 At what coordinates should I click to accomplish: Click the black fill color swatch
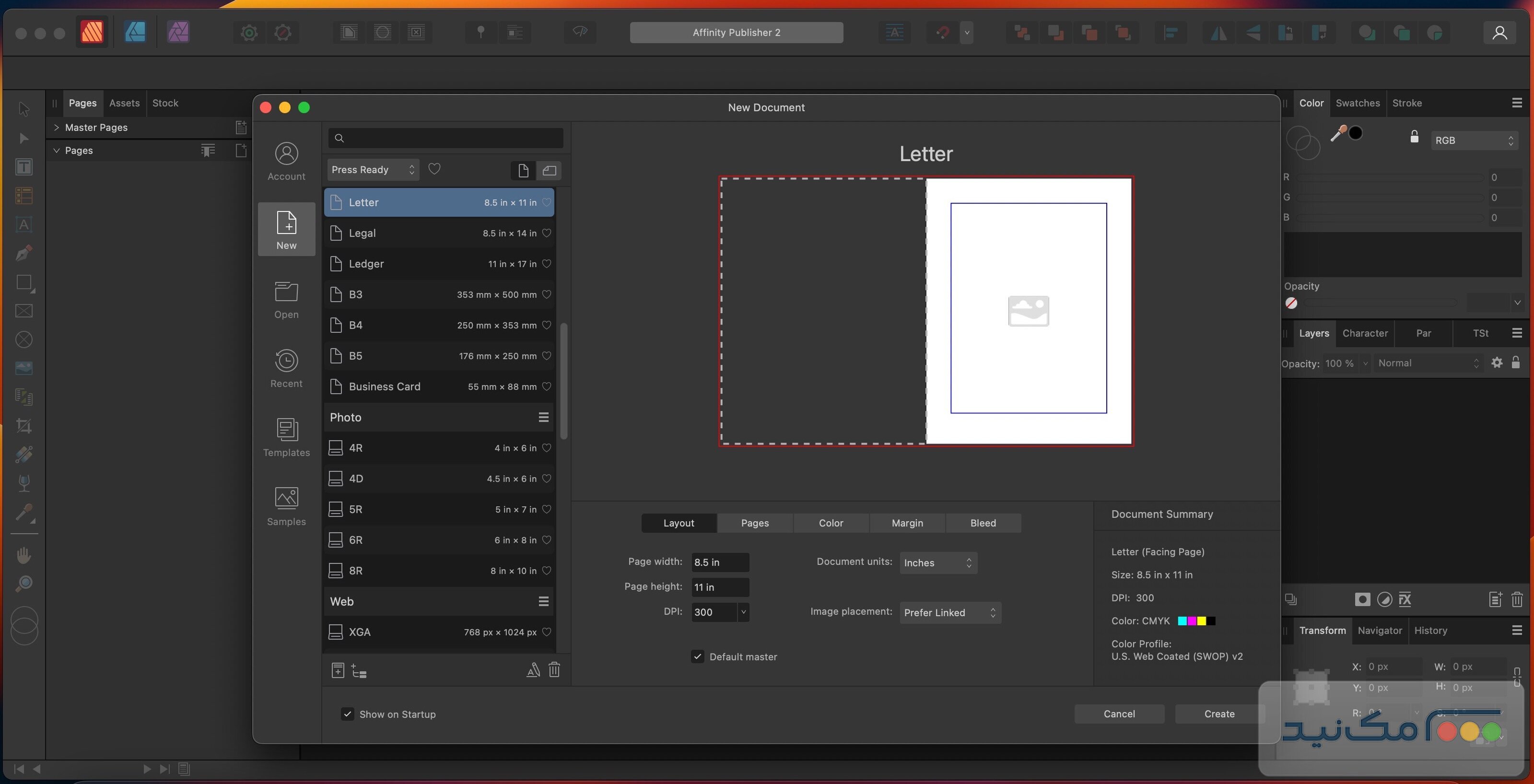click(x=1356, y=132)
